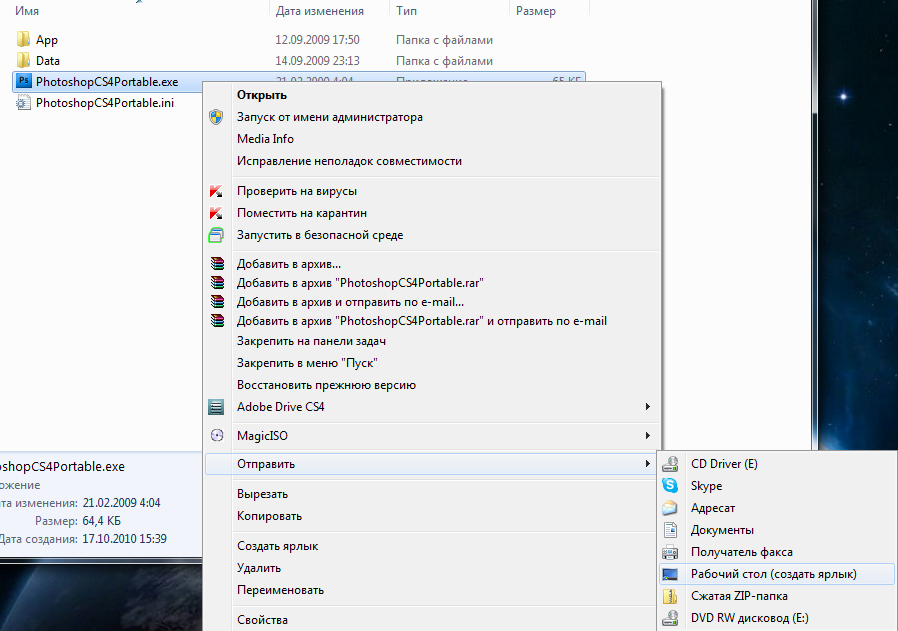This screenshot has width=898, height=631.
Task: Click the Data folder icon
Action: tap(23, 60)
